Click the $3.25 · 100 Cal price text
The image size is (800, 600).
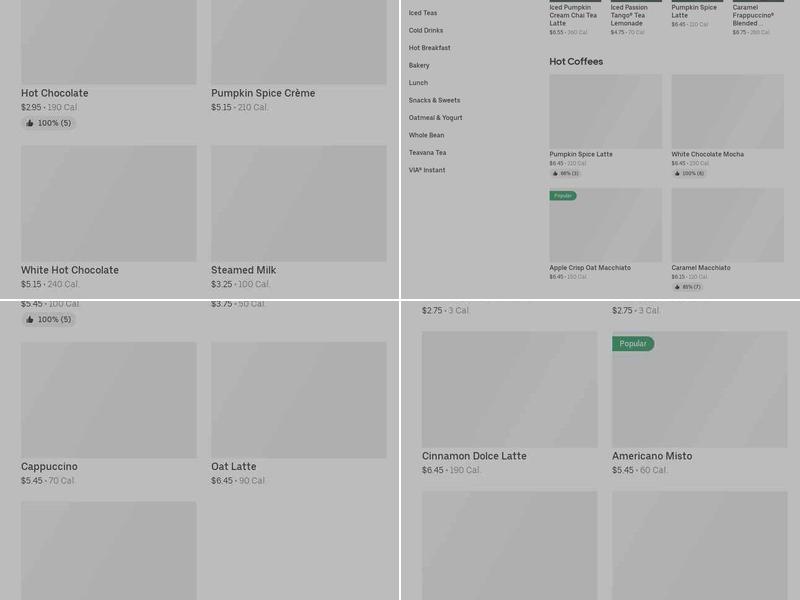pos(240,285)
